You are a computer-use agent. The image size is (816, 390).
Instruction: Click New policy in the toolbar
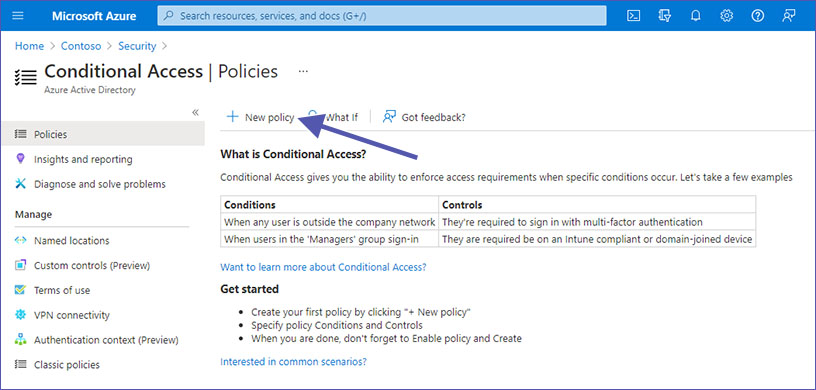(x=260, y=117)
